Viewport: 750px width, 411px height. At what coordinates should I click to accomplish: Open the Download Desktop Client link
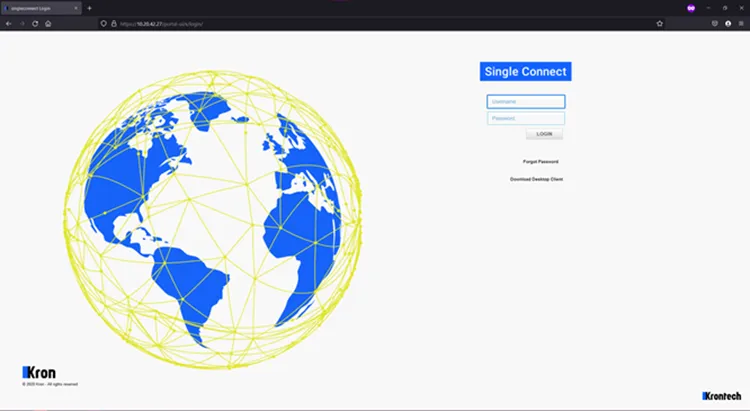[x=536, y=179]
